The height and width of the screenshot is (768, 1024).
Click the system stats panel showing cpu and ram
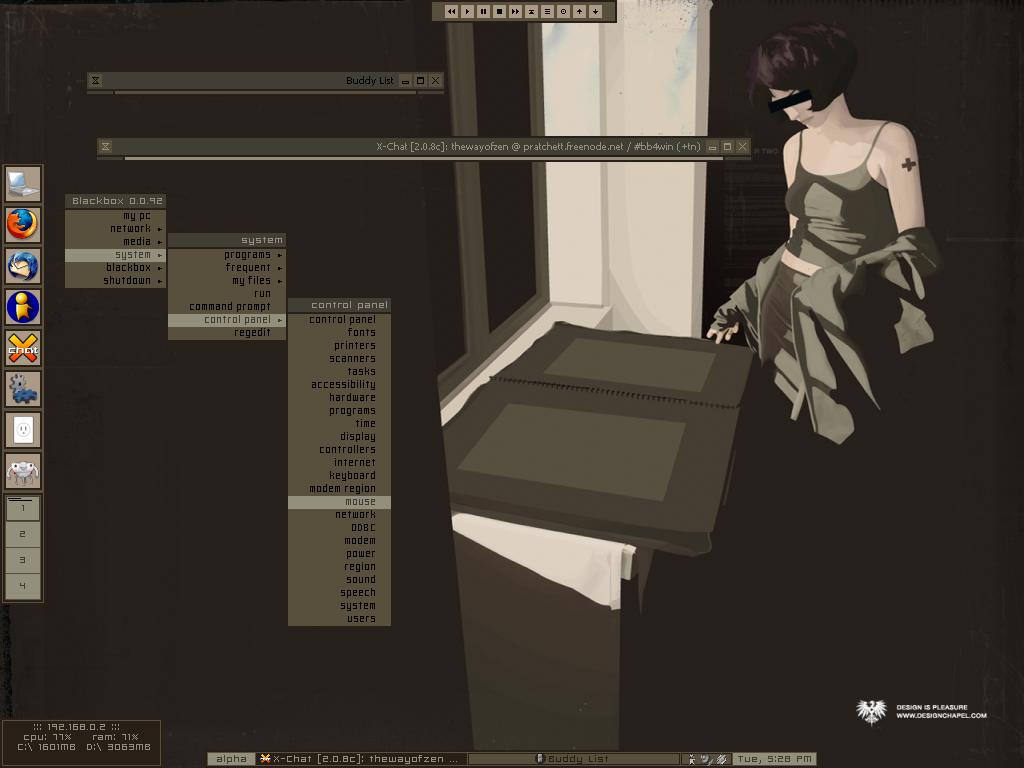82,743
